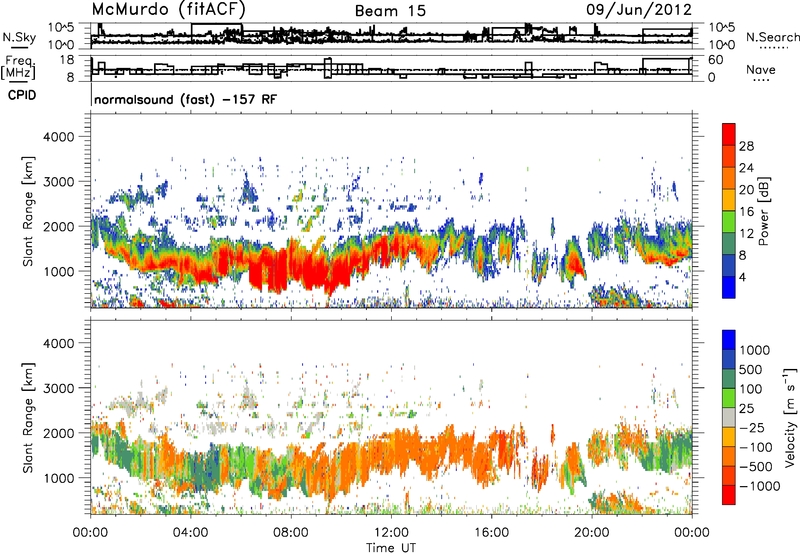Click the 25 label on velocity colorbar
The image size is (800, 554).
point(746,409)
